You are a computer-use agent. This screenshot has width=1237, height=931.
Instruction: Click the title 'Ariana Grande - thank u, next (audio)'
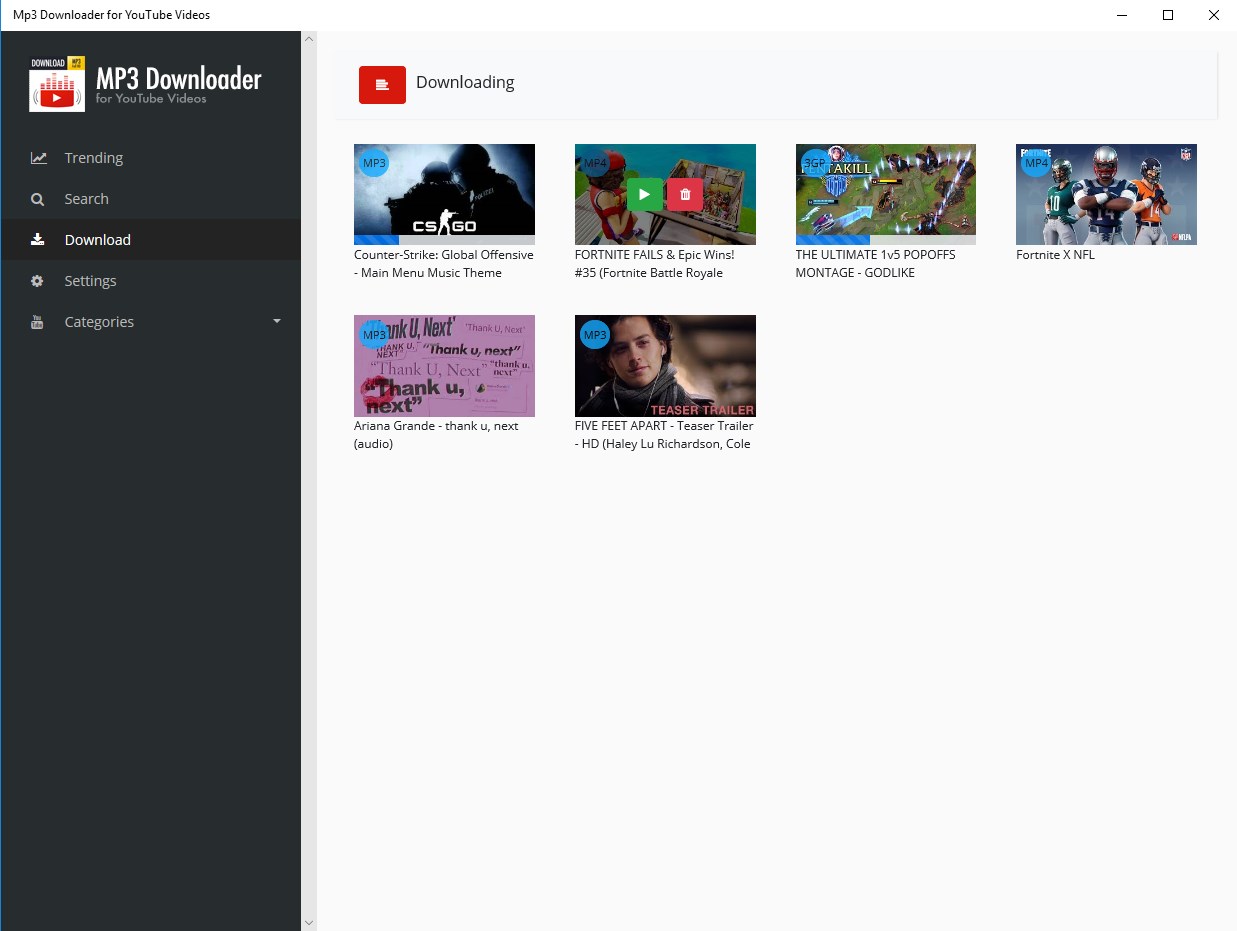click(x=436, y=435)
